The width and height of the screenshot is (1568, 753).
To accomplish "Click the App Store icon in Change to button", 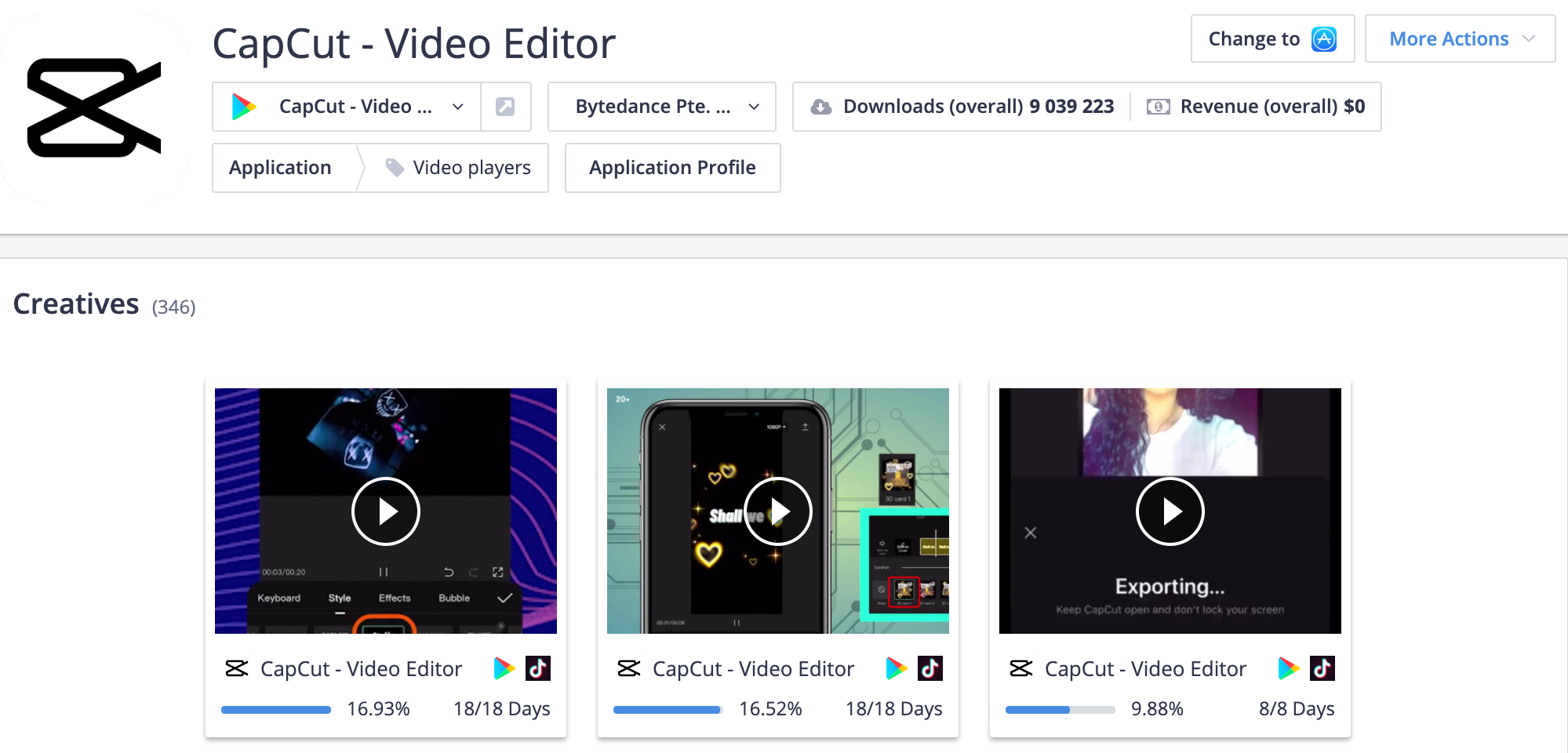I will 1324,39.
